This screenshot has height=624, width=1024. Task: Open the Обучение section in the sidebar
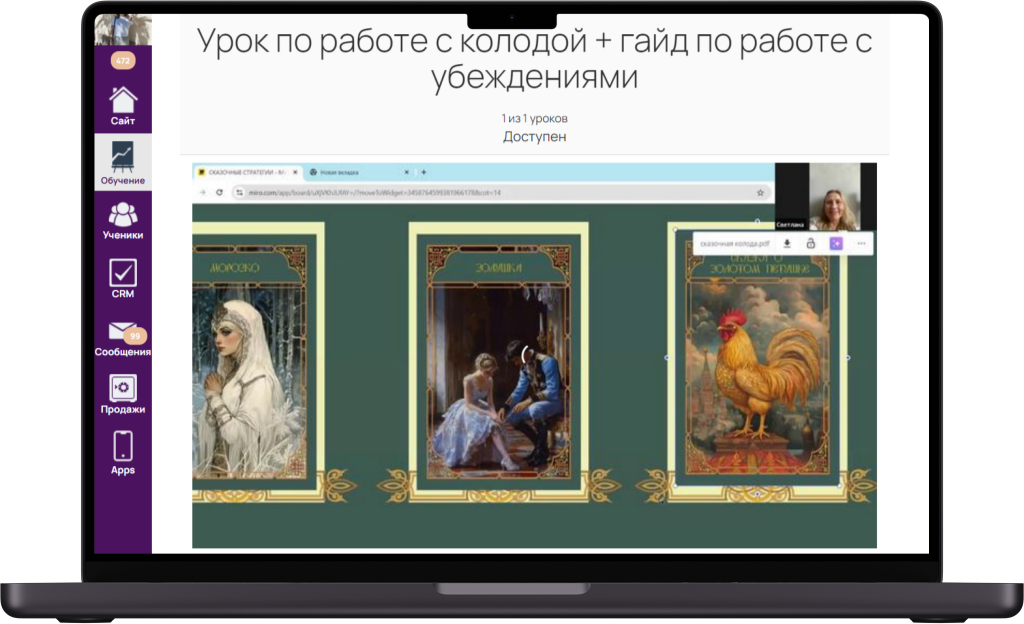point(123,163)
